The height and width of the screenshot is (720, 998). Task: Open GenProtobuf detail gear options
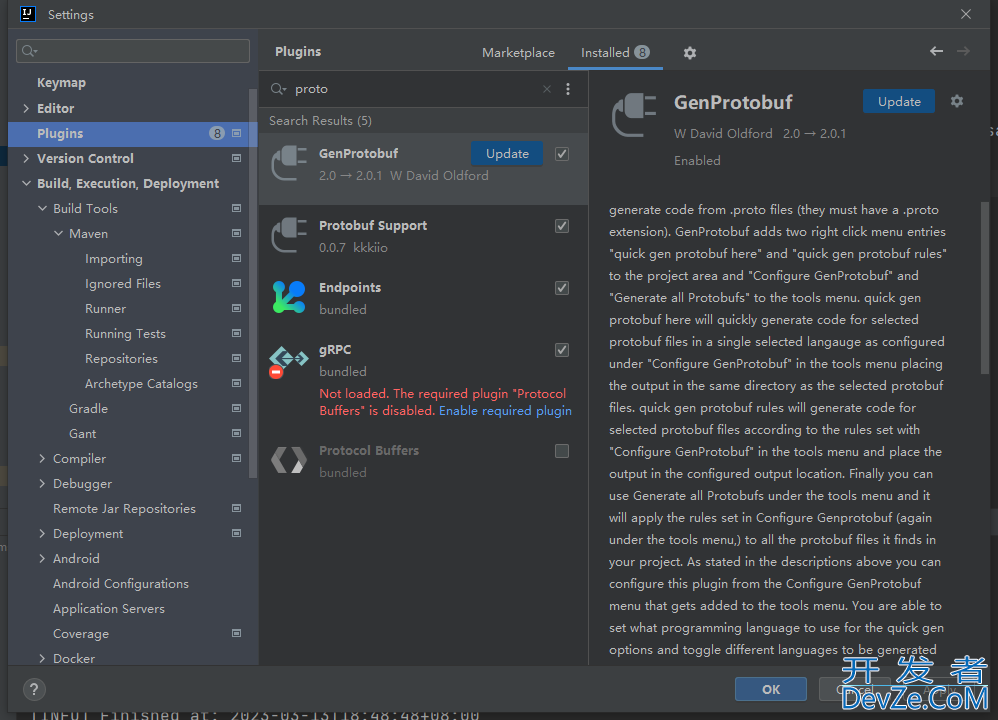point(957,101)
